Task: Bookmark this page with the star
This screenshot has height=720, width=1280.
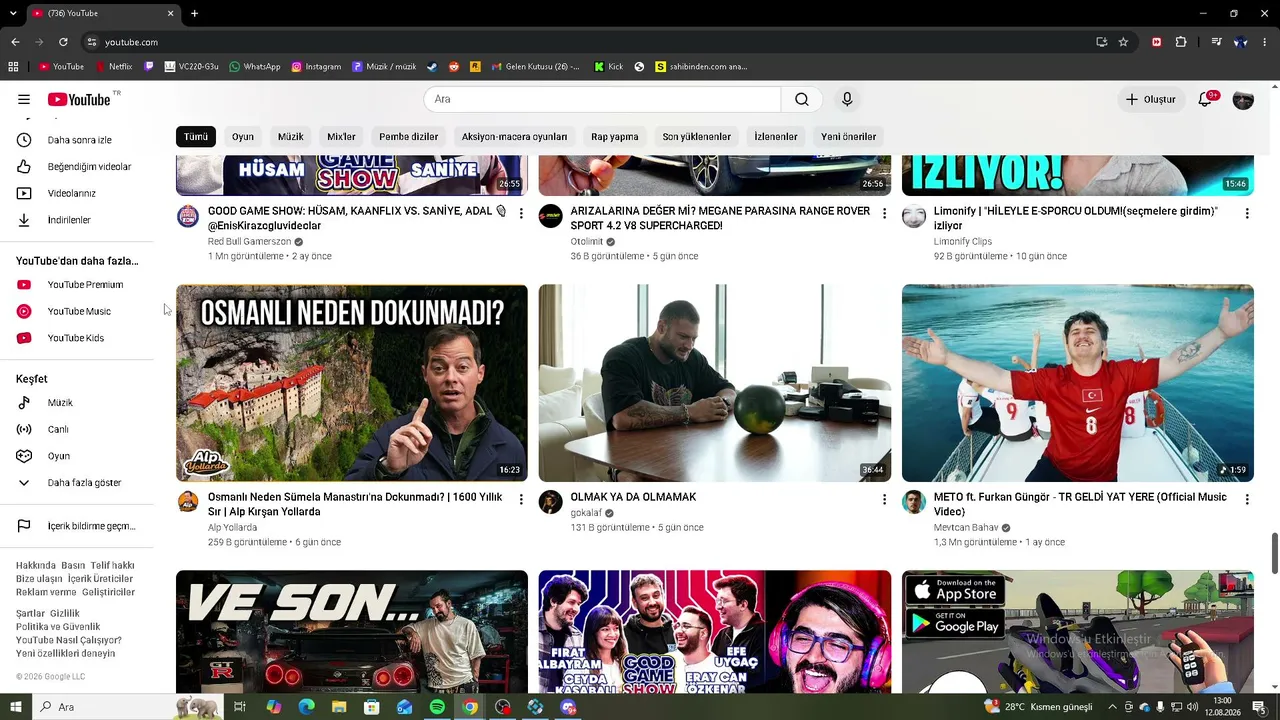Action: [x=1123, y=42]
